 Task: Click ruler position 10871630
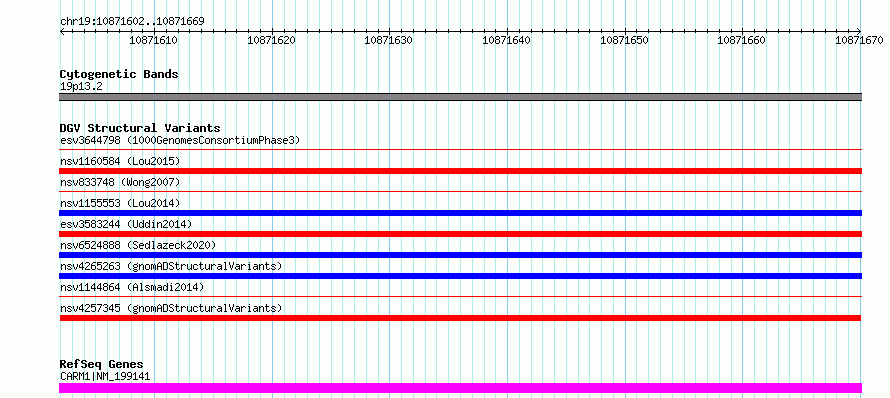click(389, 41)
